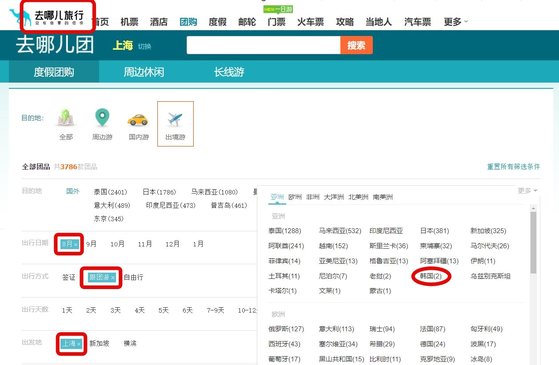Screen dimensions: 559x365
Task: Remove the selected 8月 date filter
Action: click(x=69, y=244)
